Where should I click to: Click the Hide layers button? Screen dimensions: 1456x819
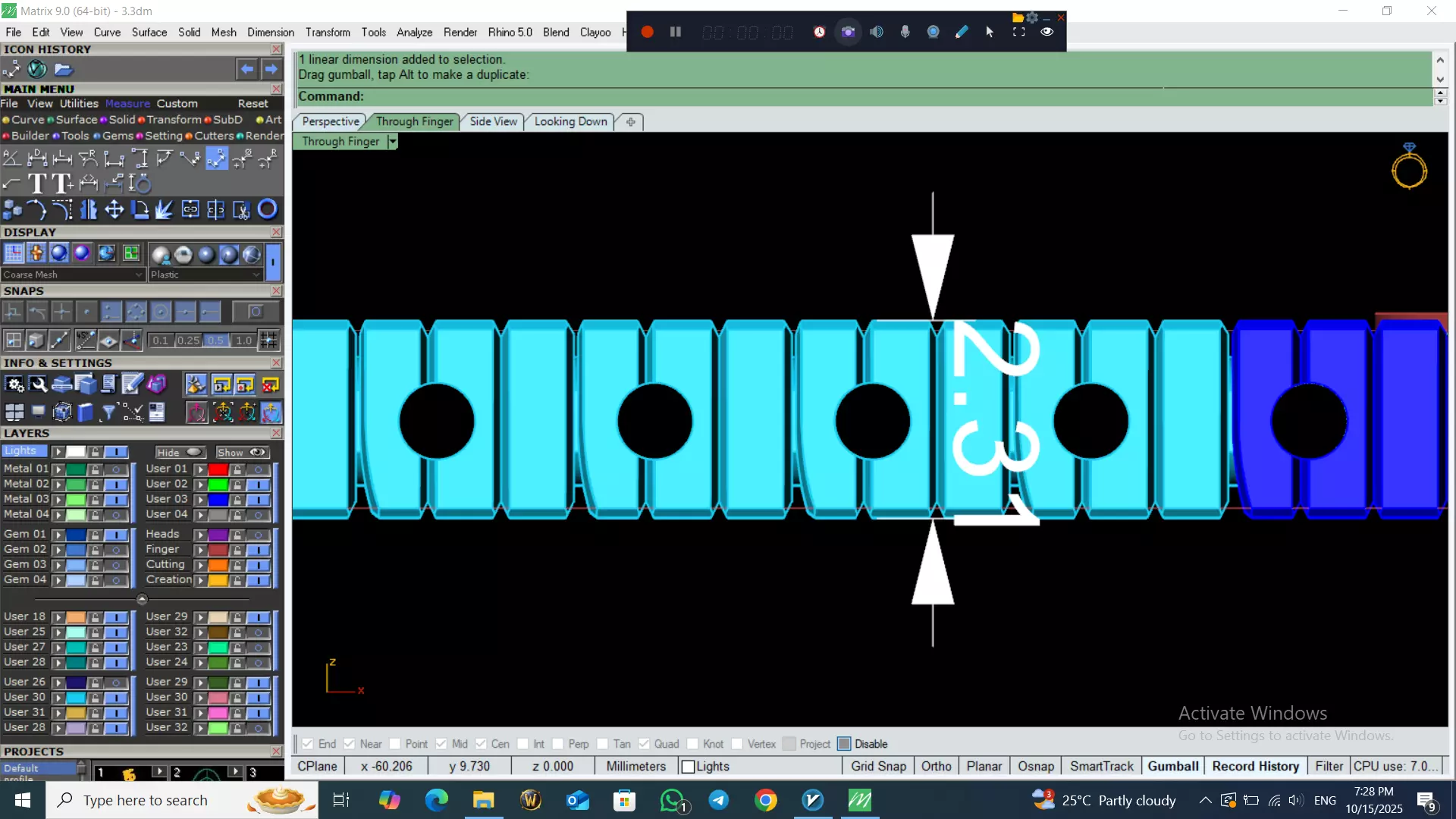point(180,452)
